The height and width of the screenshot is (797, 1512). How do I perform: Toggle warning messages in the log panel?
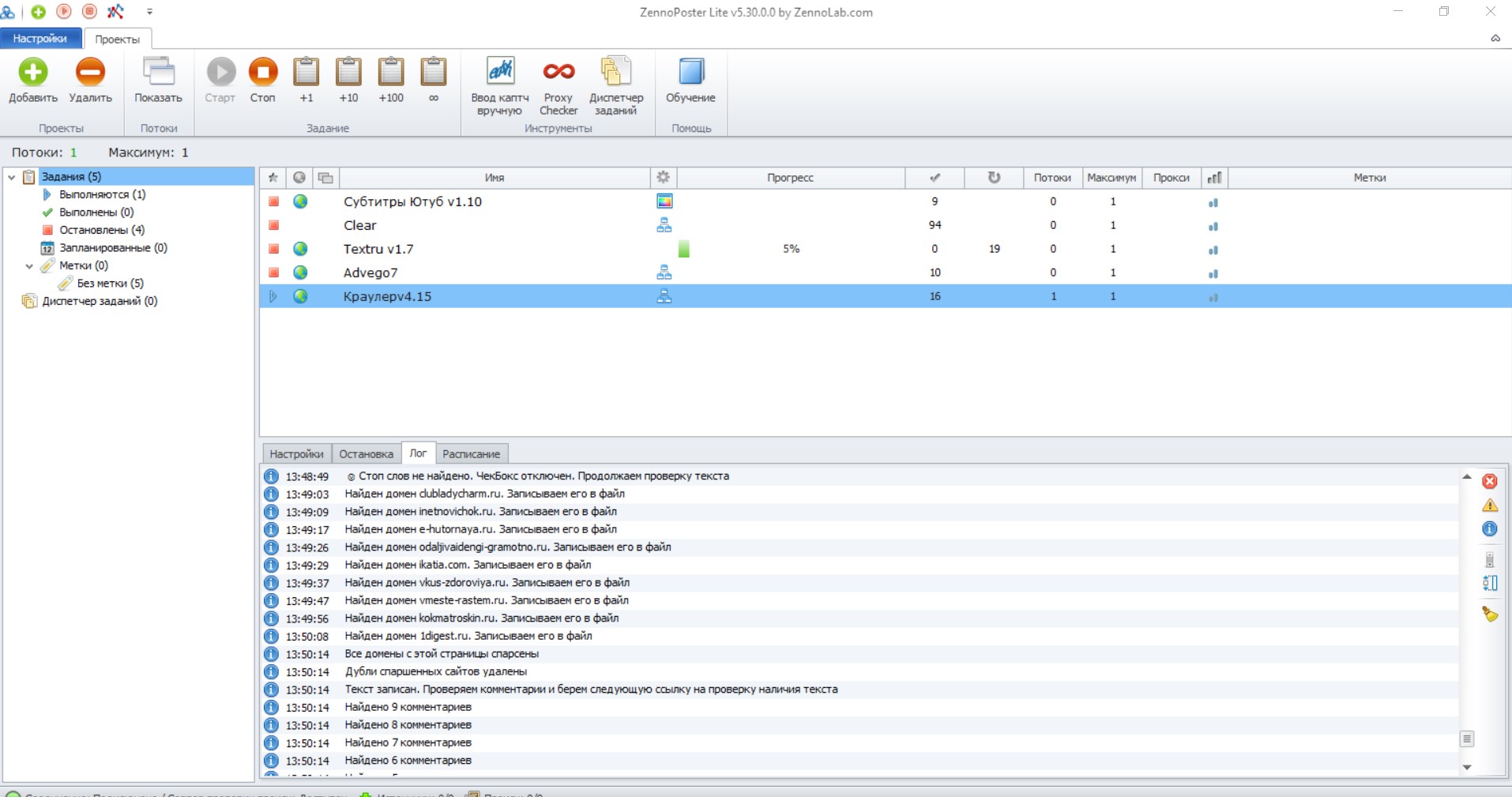coord(1491,506)
